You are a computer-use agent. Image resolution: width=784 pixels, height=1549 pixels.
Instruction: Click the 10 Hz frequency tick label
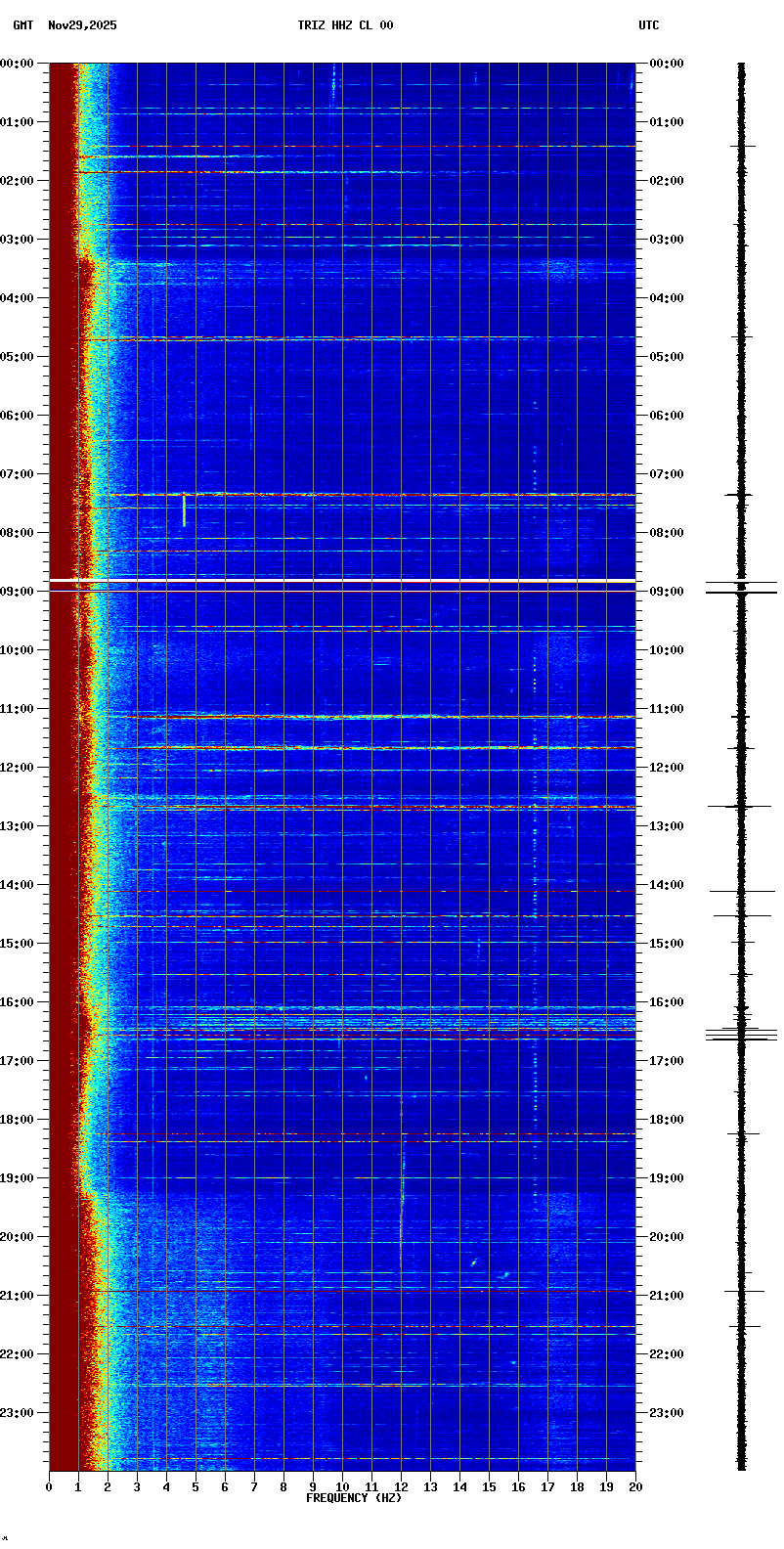click(x=342, y=1487)
